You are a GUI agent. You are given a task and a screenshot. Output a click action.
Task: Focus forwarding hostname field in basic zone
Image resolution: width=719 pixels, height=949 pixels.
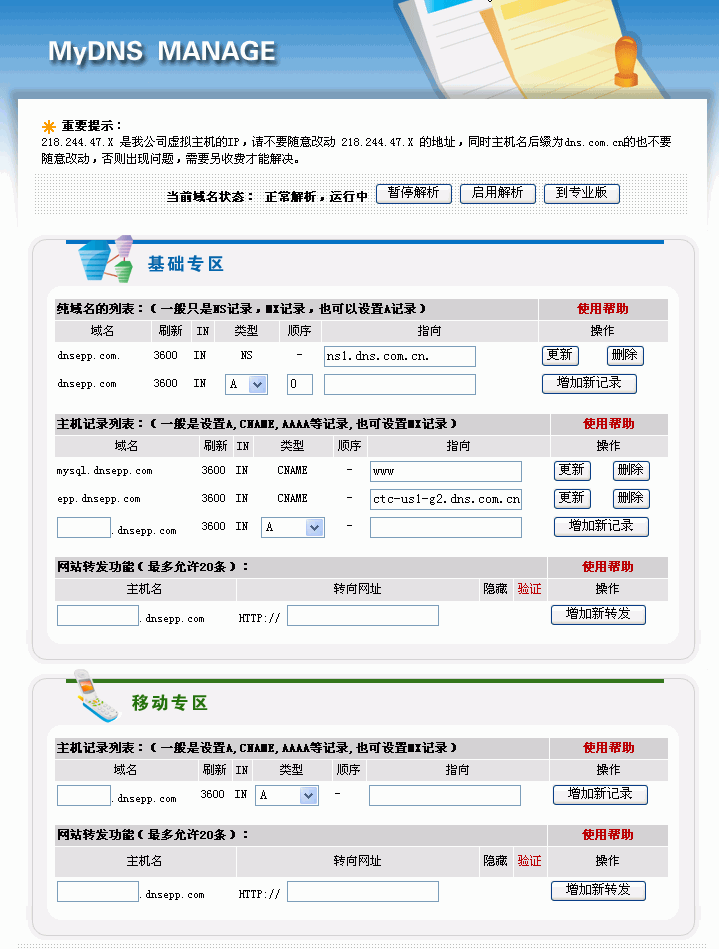tap(98, 616)
